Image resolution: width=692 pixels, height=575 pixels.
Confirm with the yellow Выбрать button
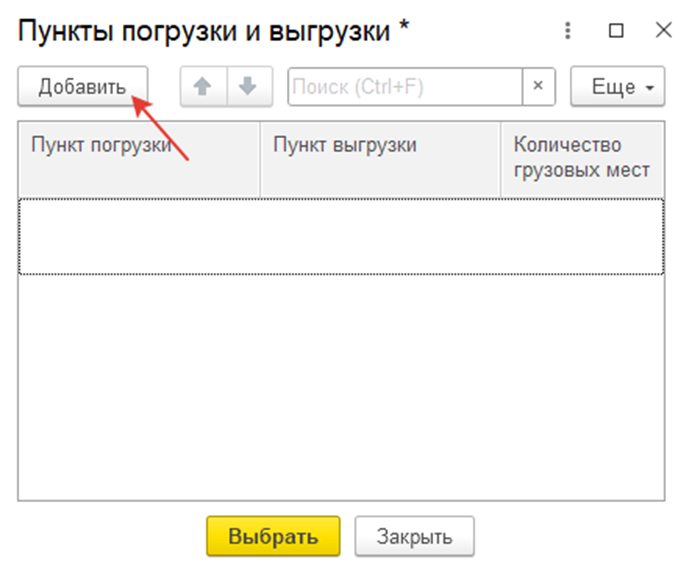(x=273, y=536)
